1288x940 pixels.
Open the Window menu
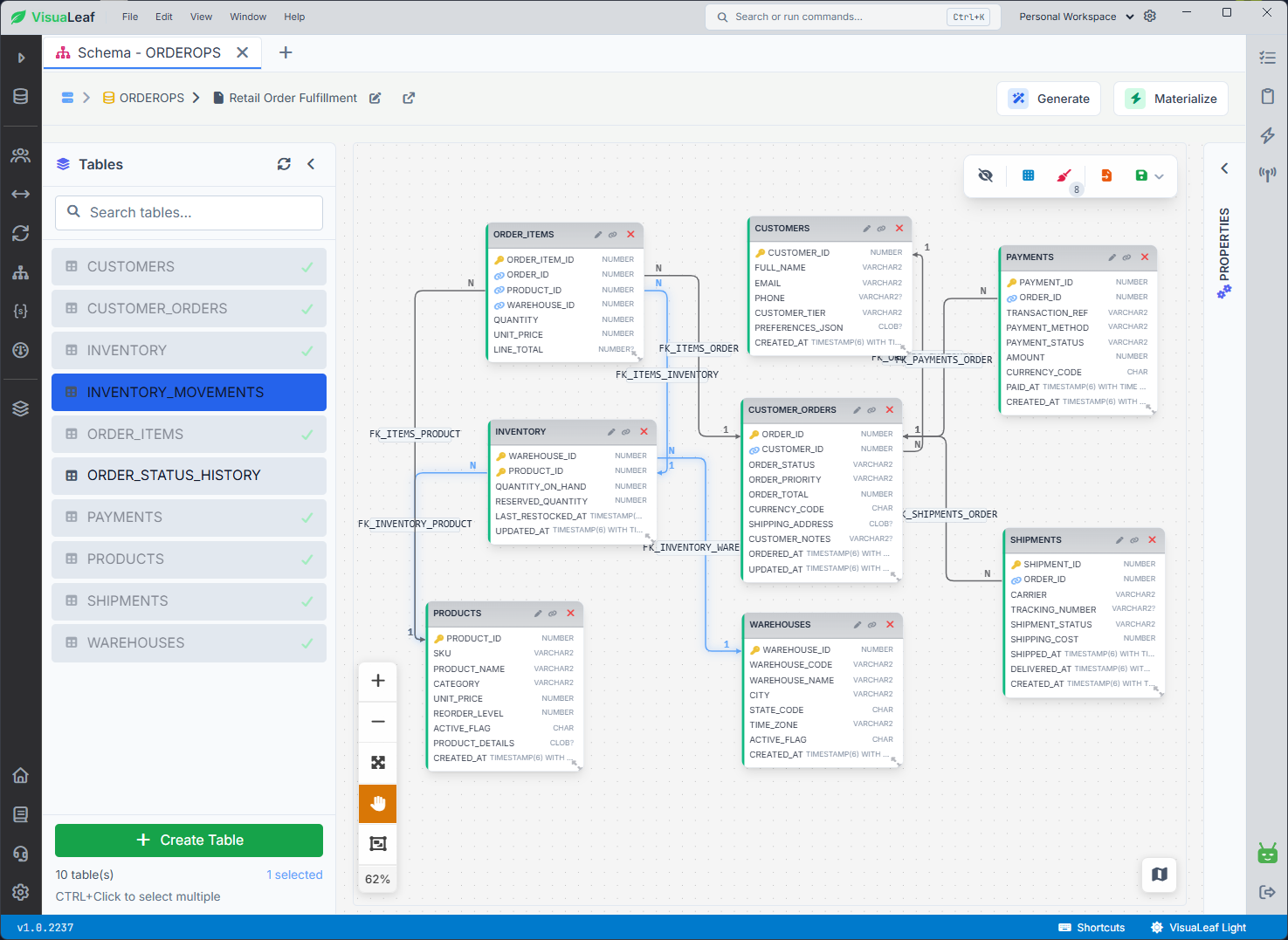pos(249,17)
